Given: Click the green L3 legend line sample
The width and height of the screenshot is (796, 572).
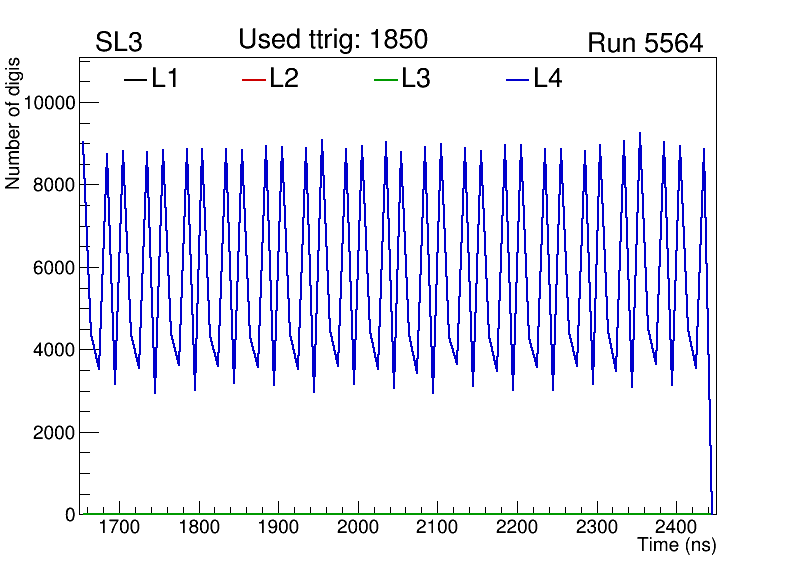Looking at the screenshot, I should tap(385, 80).
